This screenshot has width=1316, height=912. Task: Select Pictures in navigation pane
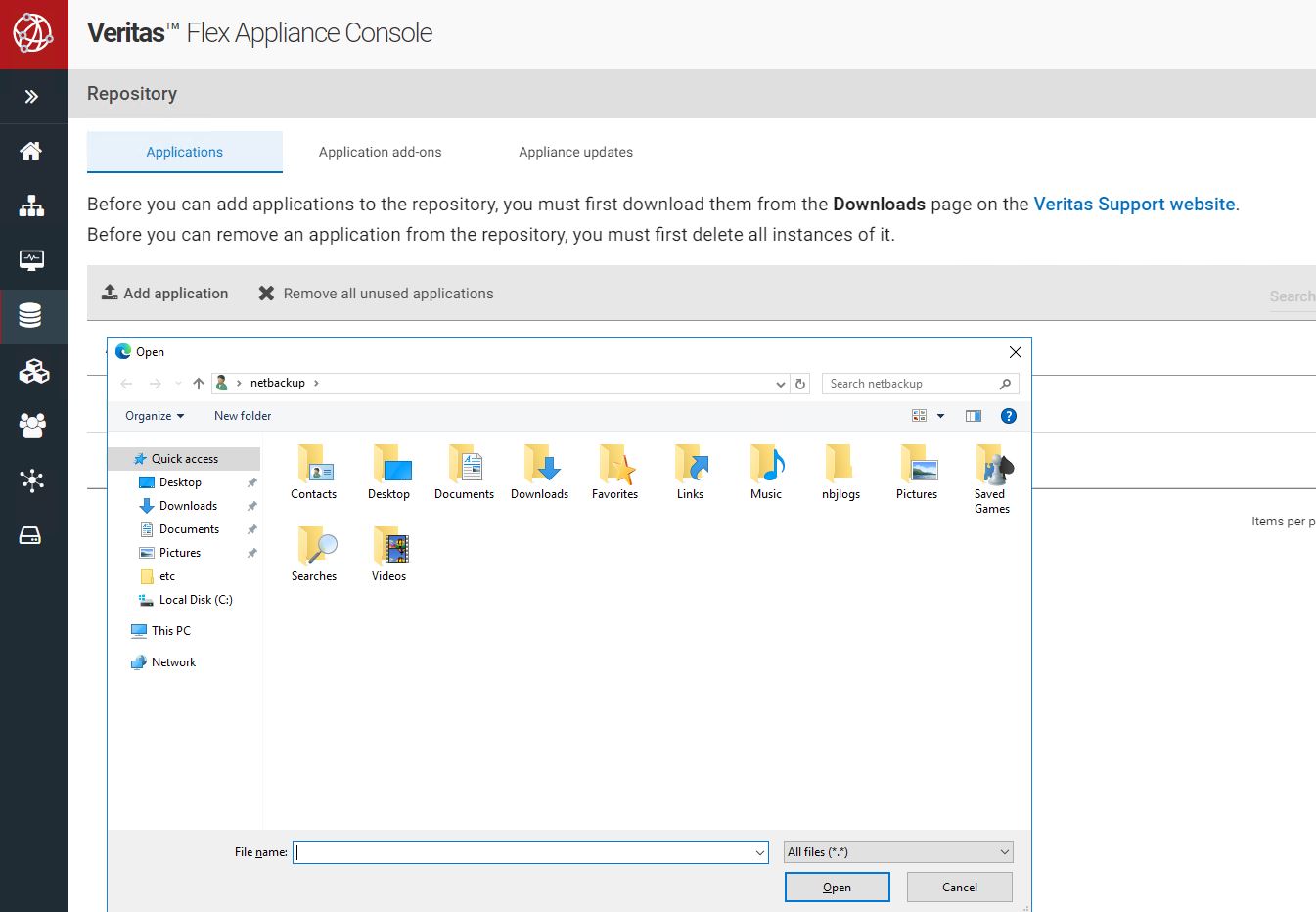click(180, 553)
